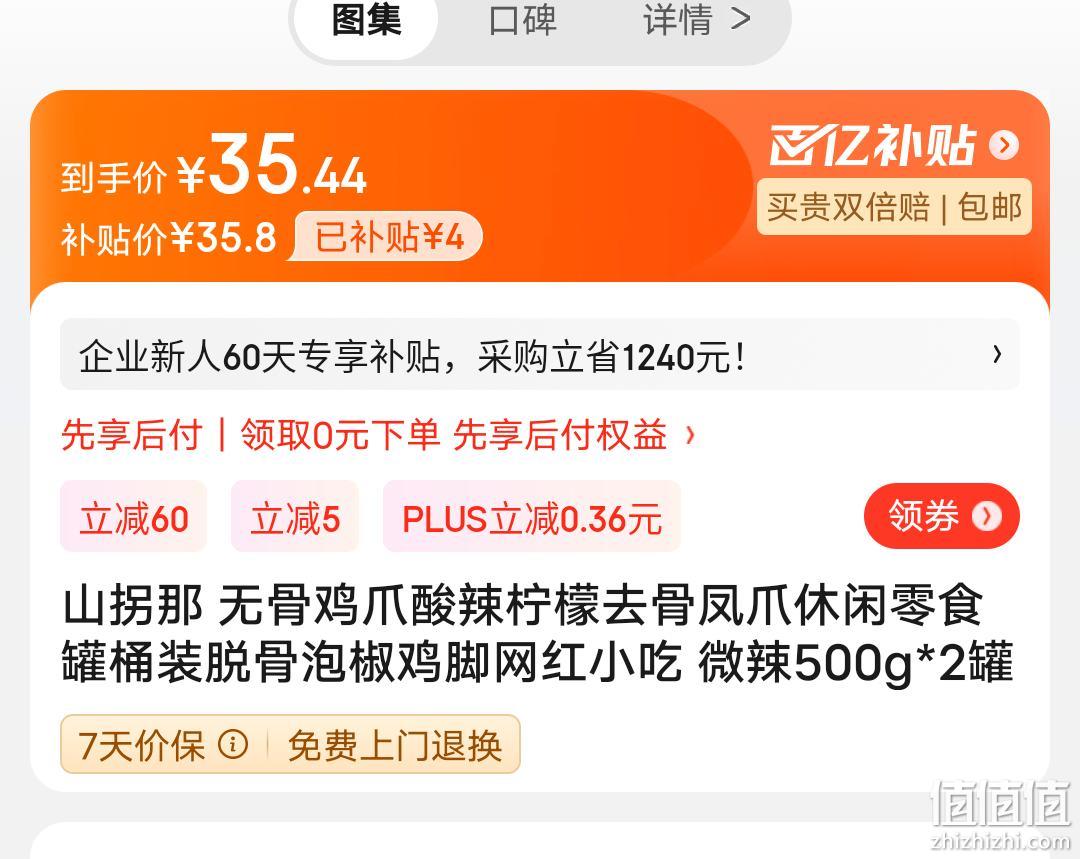
Task: Open the 免费上门退换 service tag
Action: [395, 745]
